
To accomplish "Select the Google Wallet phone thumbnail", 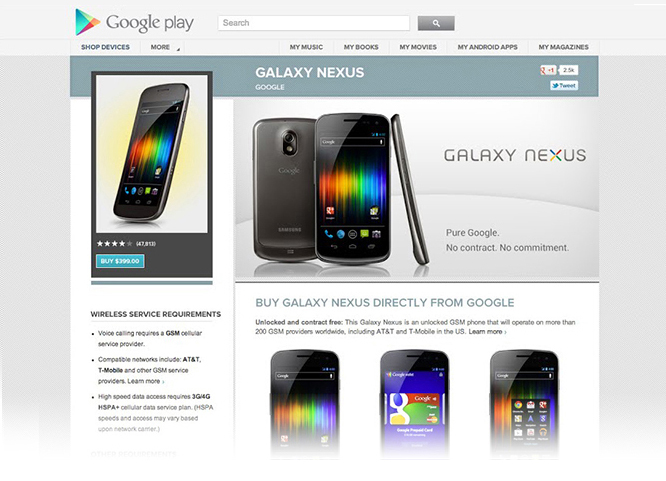I will coord(415,404).
